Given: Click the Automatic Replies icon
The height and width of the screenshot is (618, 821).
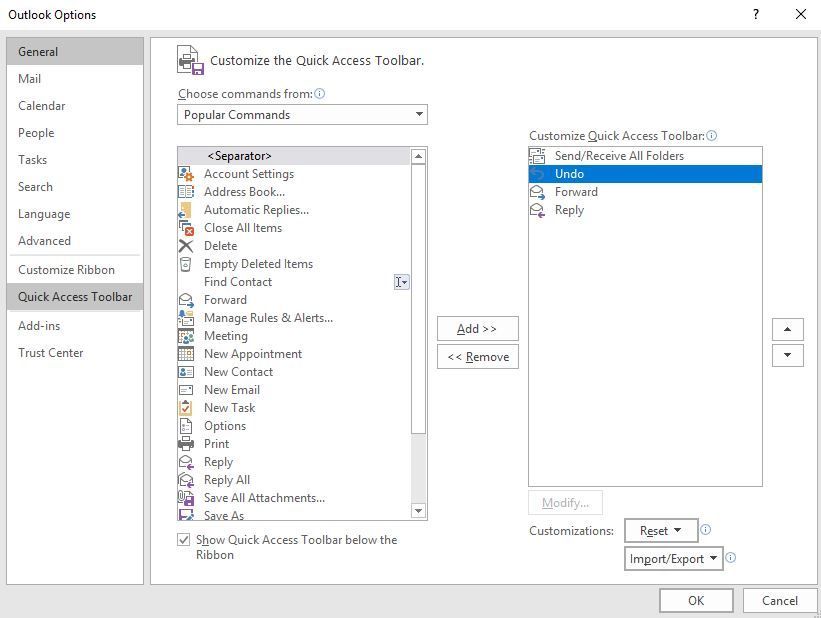Looking at the screenshot, I should [x=185, y=210].
